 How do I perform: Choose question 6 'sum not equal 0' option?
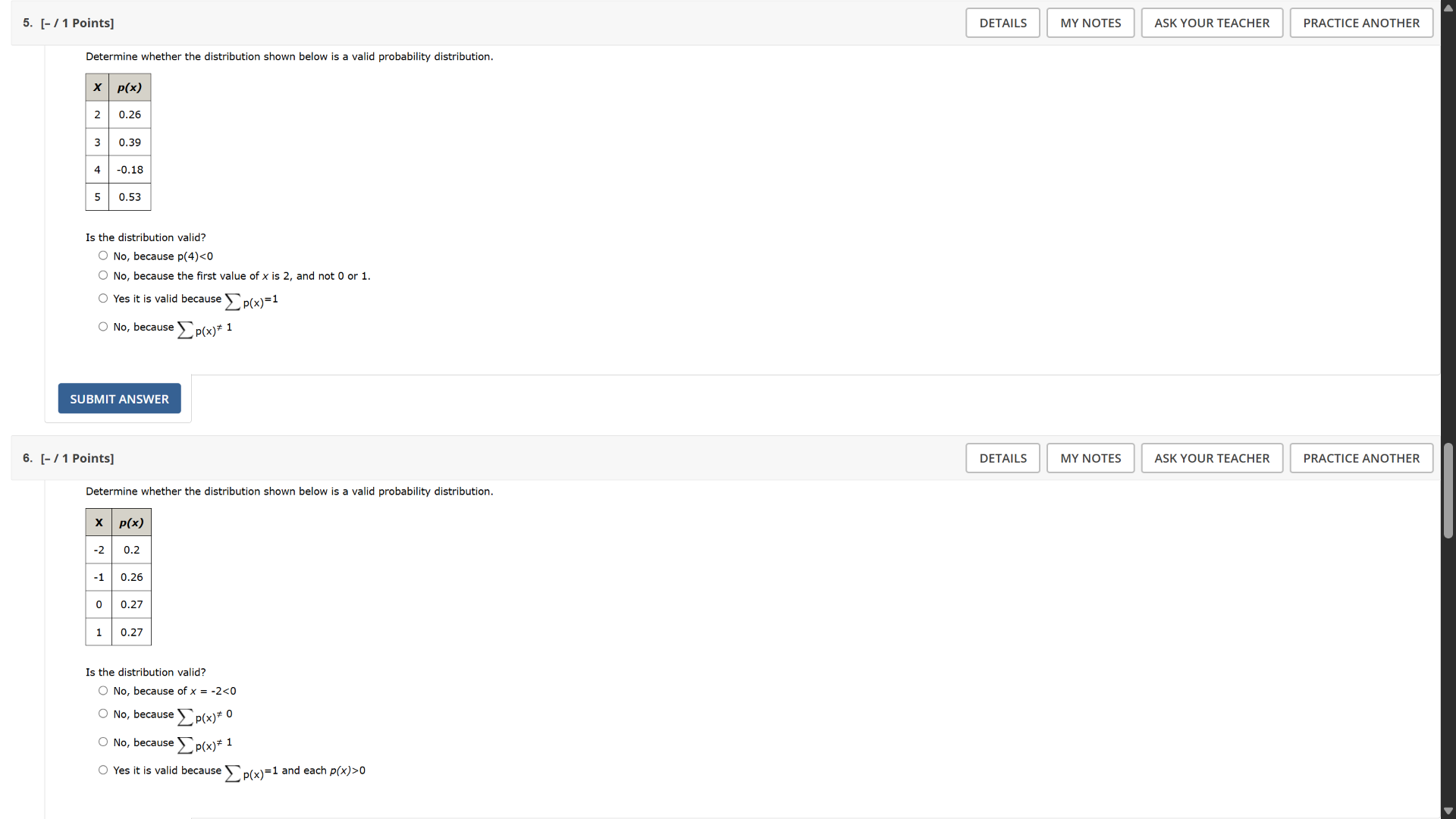103,714
